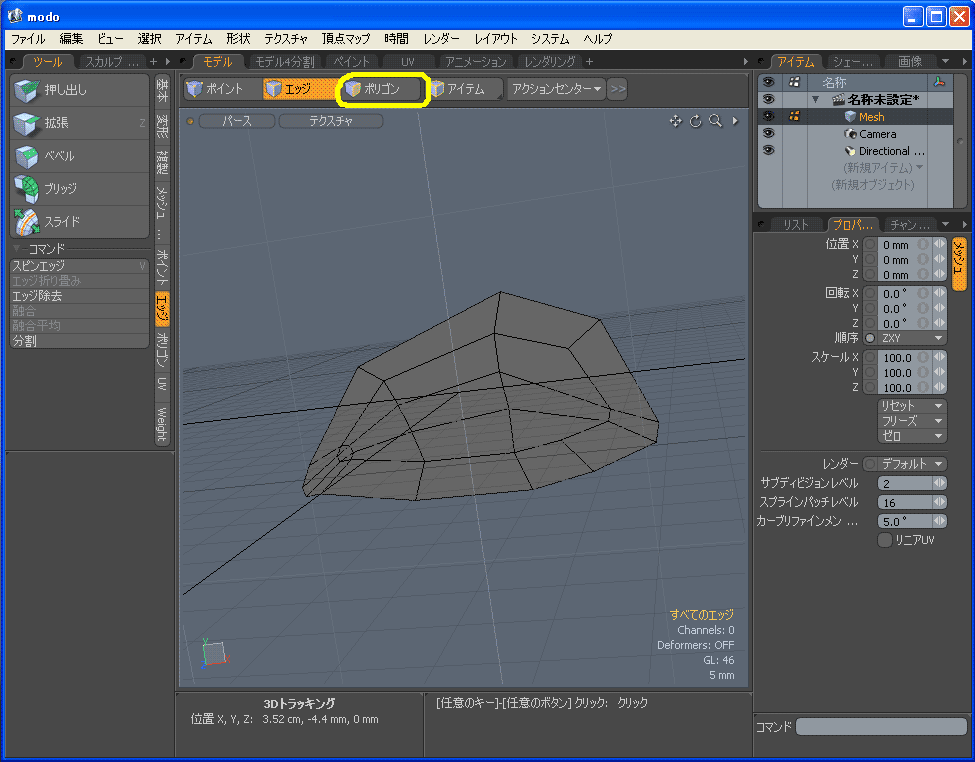Click the Mesh item cube icon
This screenshot has height=762, width=975.
(850, 116)
